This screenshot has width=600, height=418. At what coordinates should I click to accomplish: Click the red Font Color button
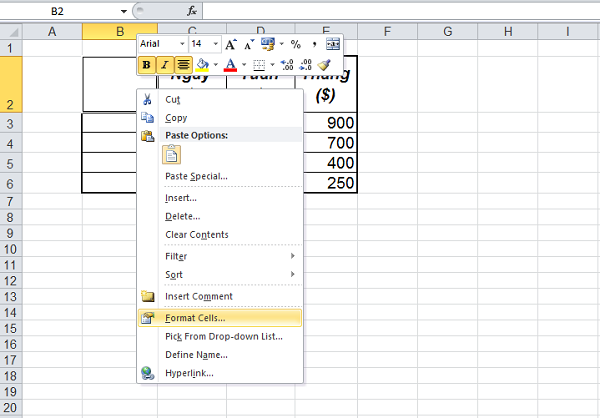230,65
